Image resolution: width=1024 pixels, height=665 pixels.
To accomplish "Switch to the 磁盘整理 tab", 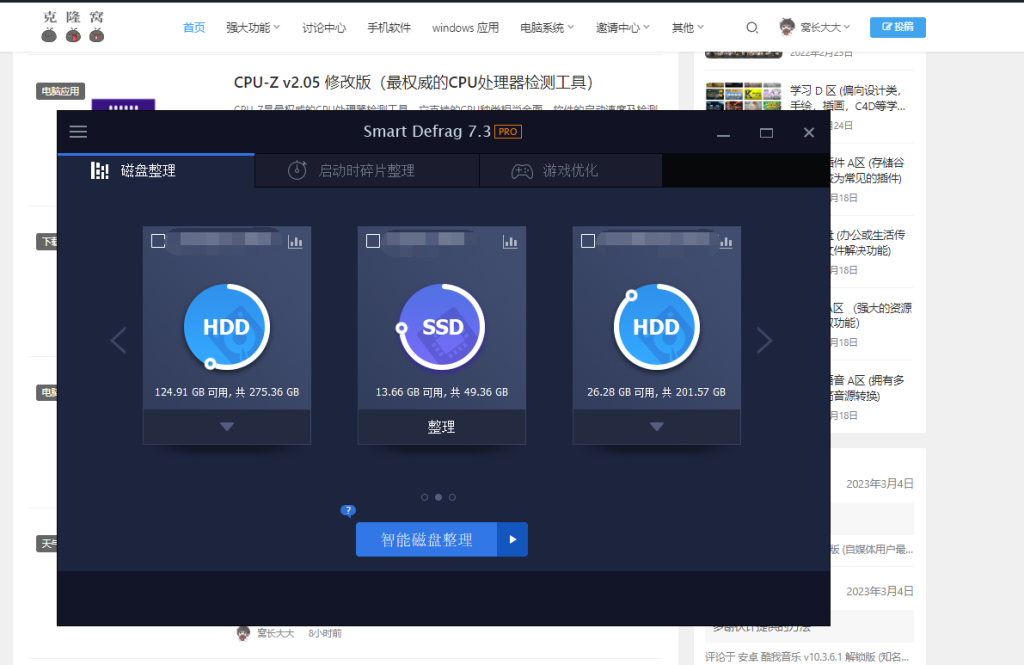I will (156, 170).
